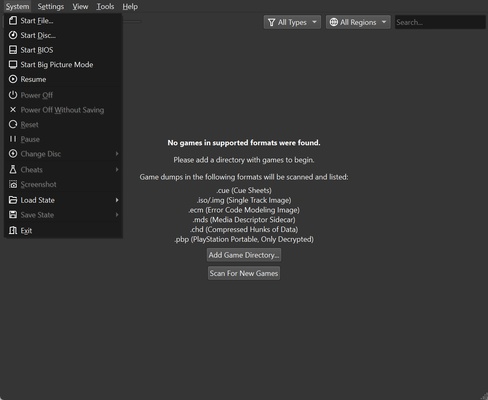
Task: Click the ".mds (Media Descriptor Sidecar)" line
Action: [244, 220]
